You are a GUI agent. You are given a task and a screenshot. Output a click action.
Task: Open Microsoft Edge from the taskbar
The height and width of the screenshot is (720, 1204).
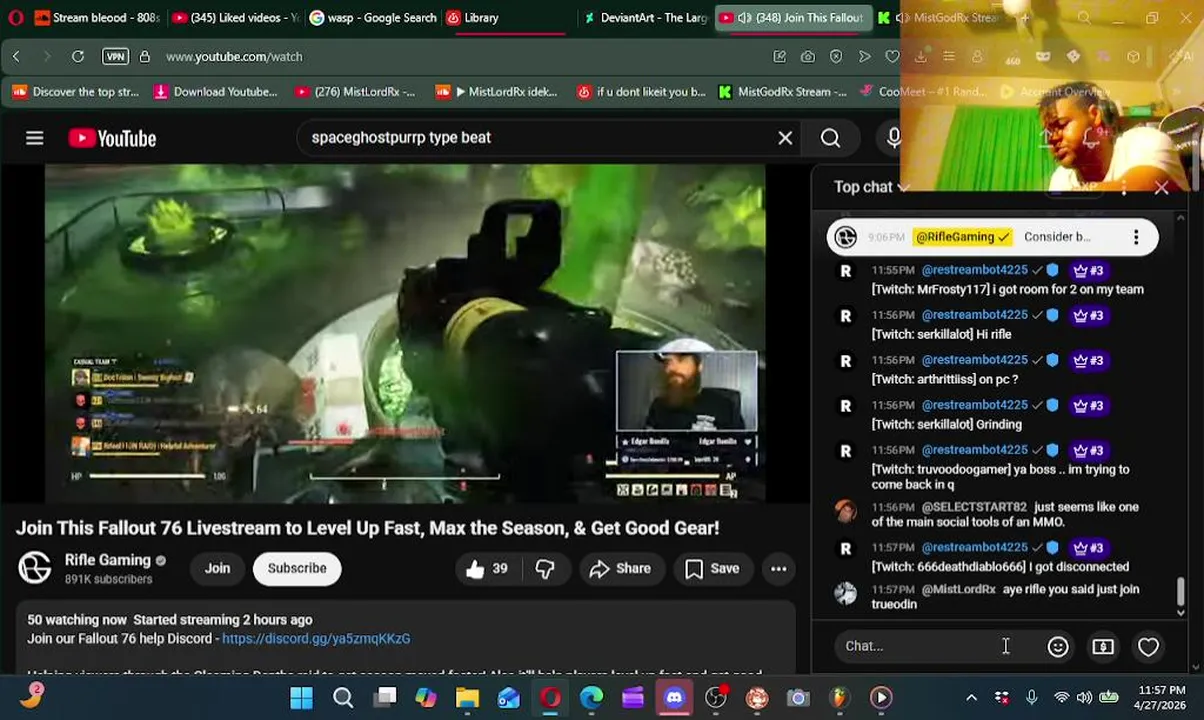(x=592, y=698)
